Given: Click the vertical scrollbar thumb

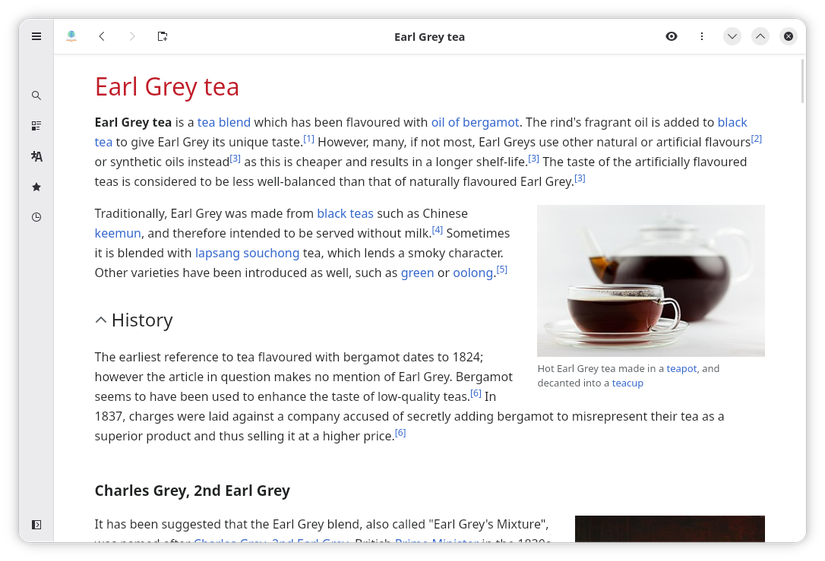Looking at the screenshot, I should [802, 82].
